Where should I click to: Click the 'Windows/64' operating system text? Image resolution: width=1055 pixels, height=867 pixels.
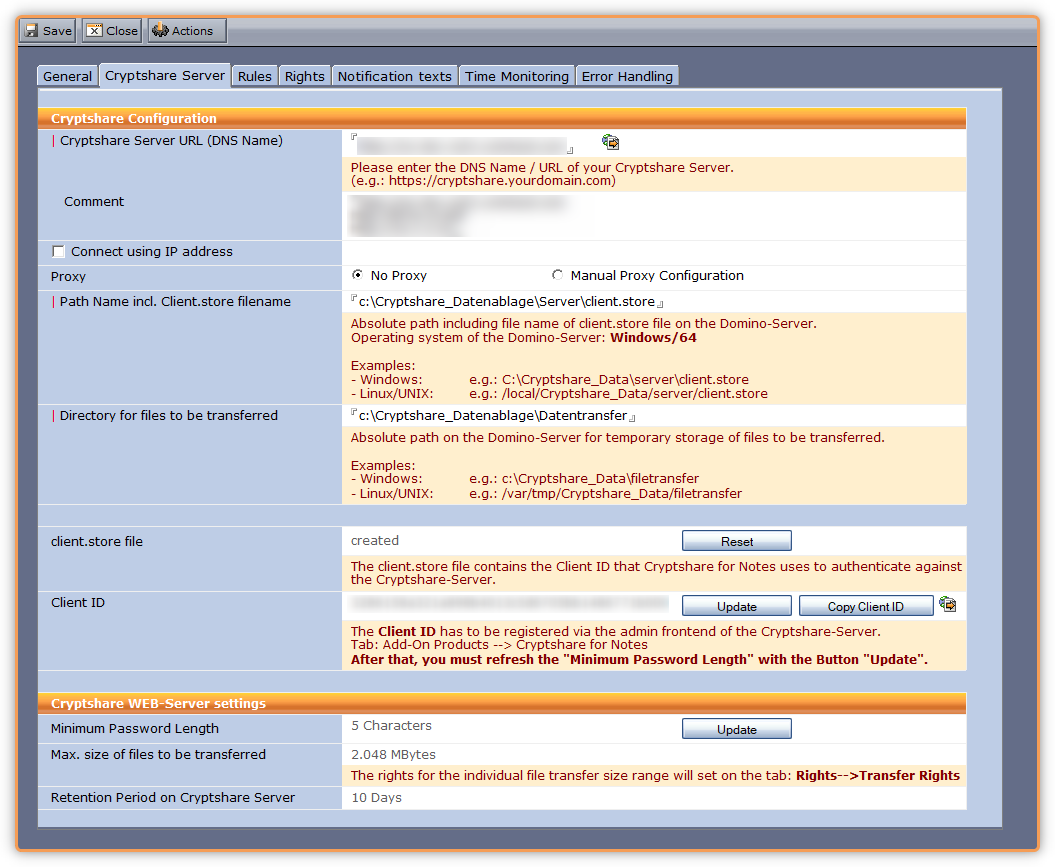pyautogui.click(x=653, y=338)
